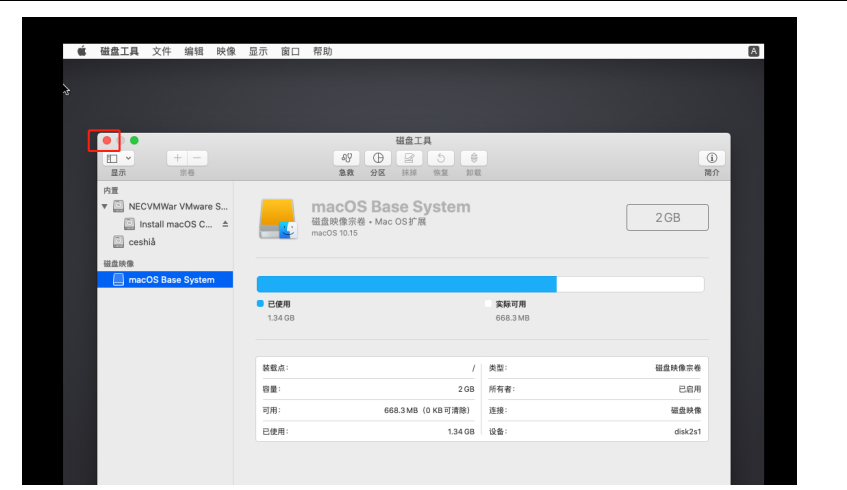Open the 显示 menu in menu bar
This screenshot has height=490, width=847.
tap(258, 51)
